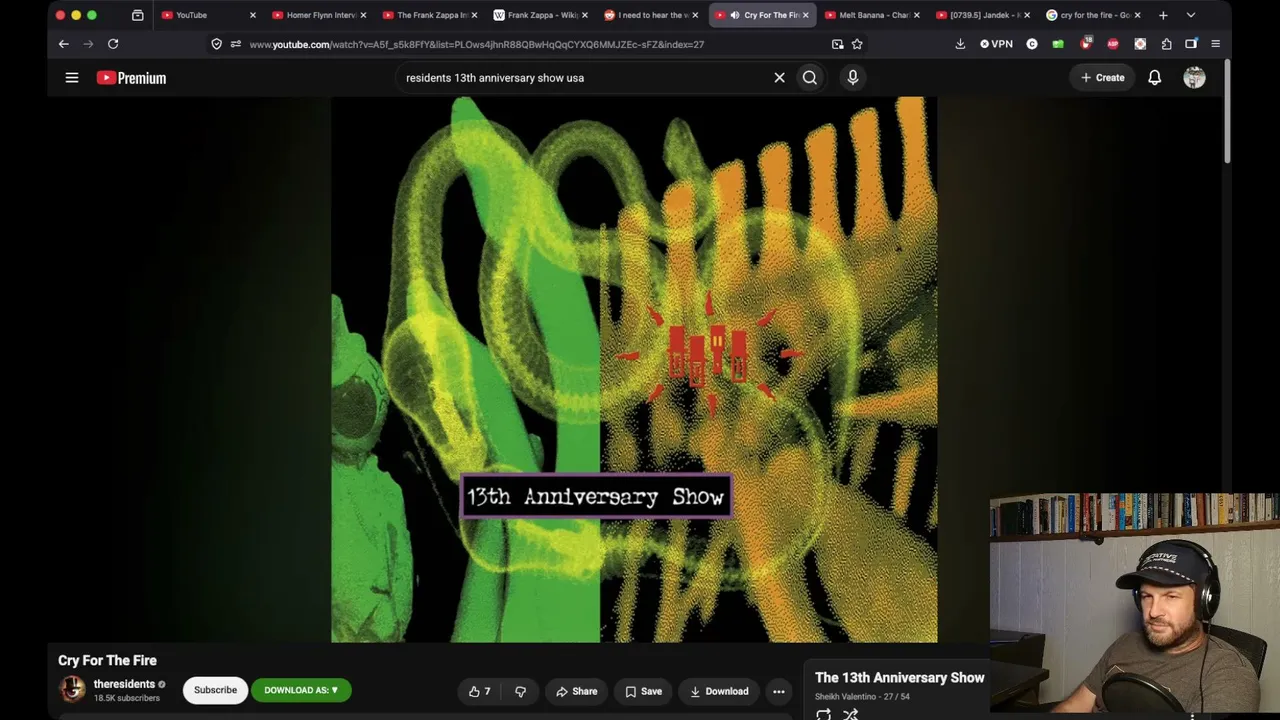This screenshot has width=1280, height=720.
Task: Start voice search with the microphone
Action: 853,77
